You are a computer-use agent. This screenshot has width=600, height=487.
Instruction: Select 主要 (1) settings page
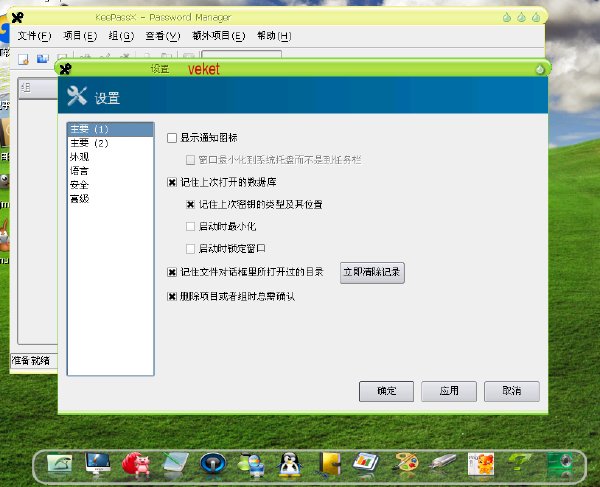point(111,129)
